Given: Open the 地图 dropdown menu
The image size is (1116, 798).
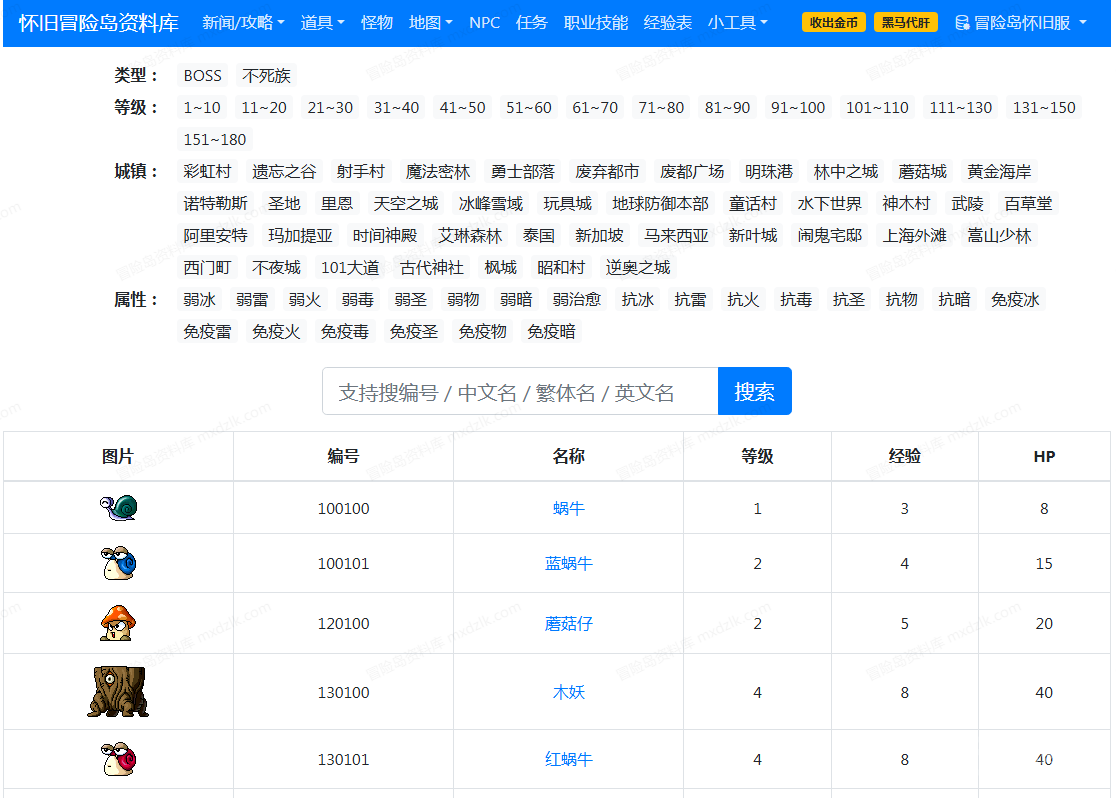Looking at the screenshot, I should coord(431,23).
